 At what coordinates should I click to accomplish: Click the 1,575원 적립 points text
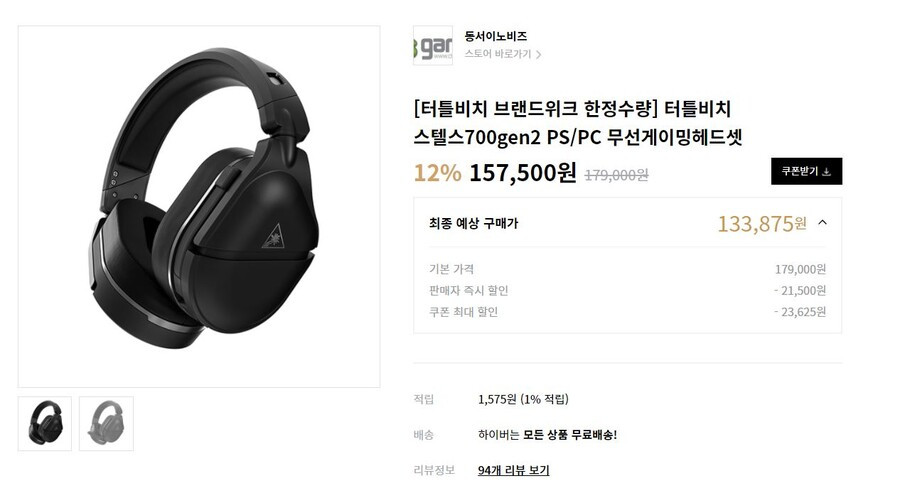pos(523,399)
